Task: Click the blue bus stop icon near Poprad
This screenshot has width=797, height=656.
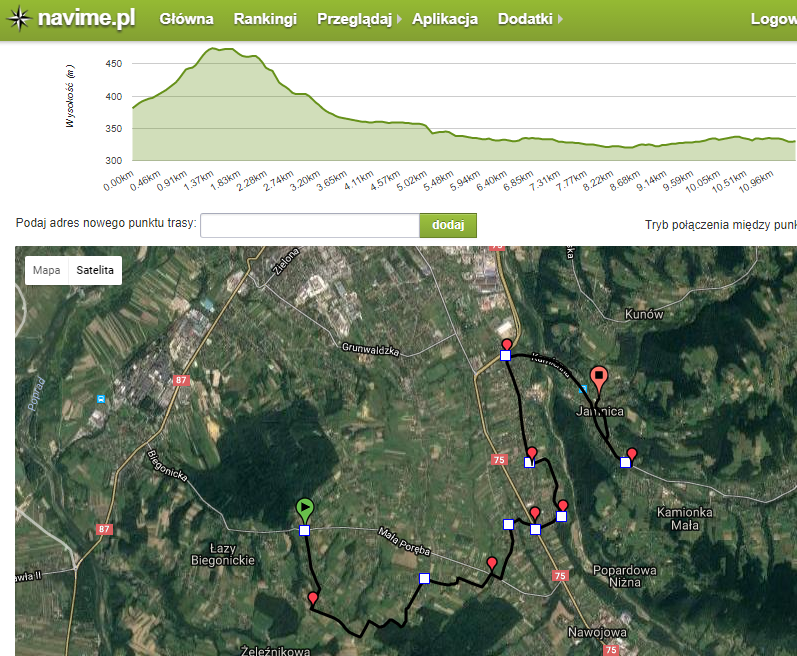Action: tap(101, 399)
